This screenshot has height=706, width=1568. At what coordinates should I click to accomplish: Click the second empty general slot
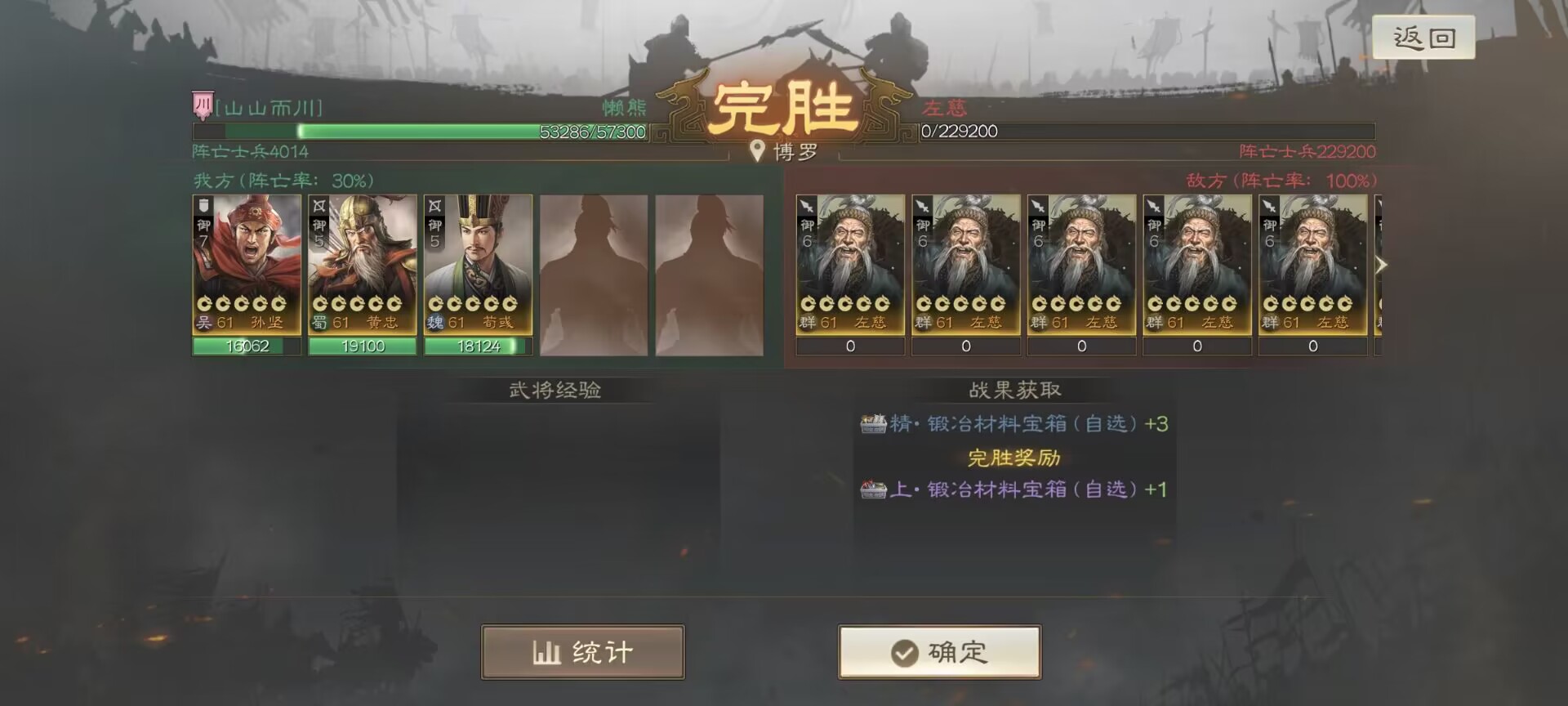point(710,275)
